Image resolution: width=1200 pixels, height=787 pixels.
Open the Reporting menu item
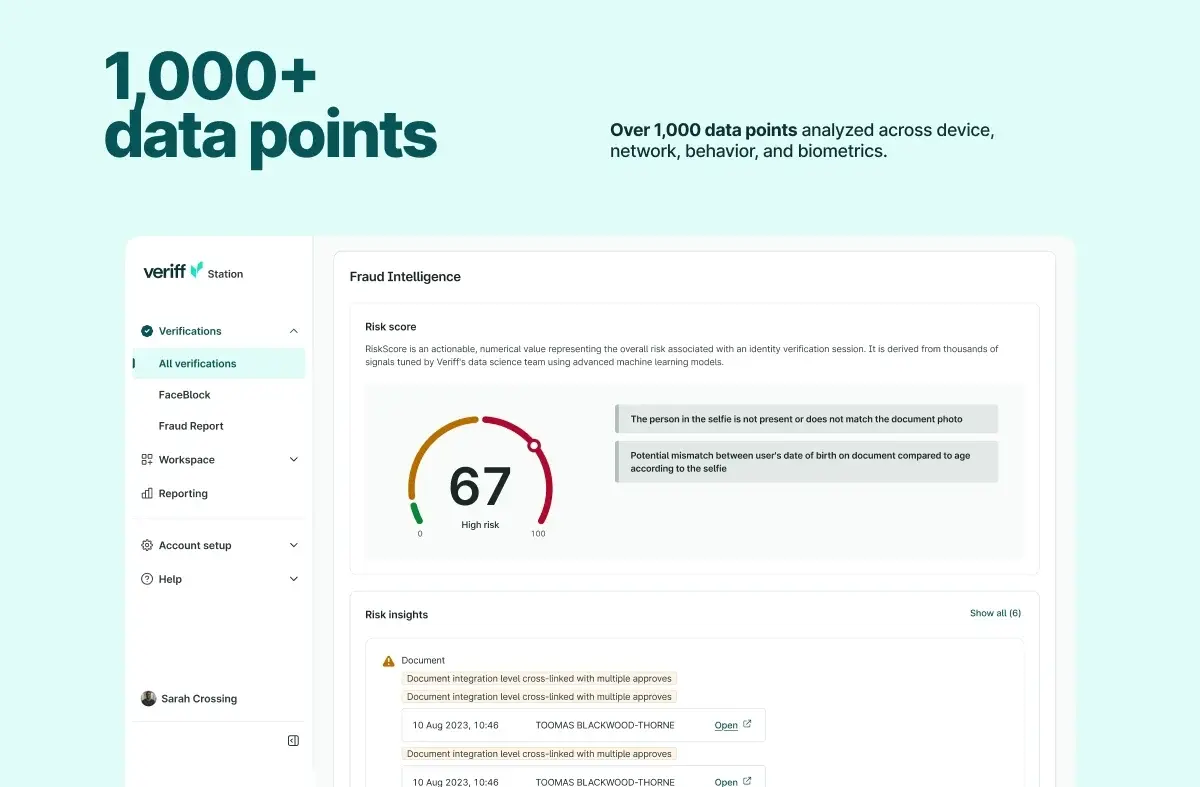183,494
